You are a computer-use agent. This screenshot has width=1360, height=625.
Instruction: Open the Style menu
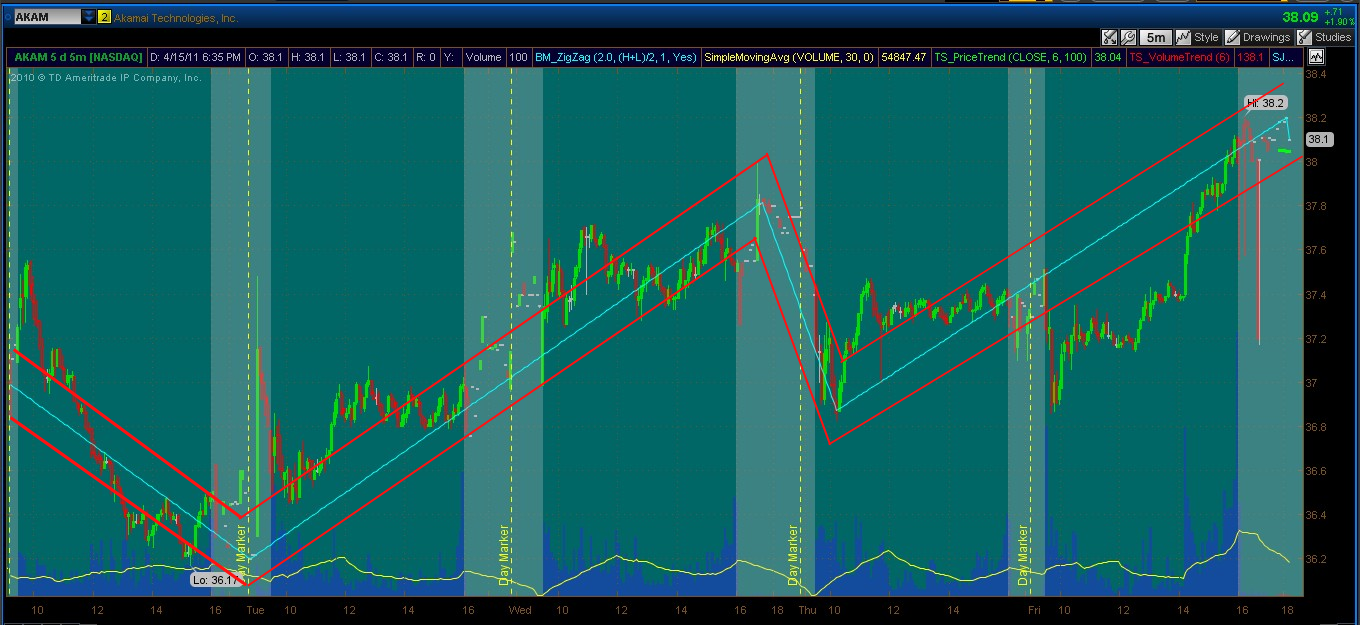1206,37
